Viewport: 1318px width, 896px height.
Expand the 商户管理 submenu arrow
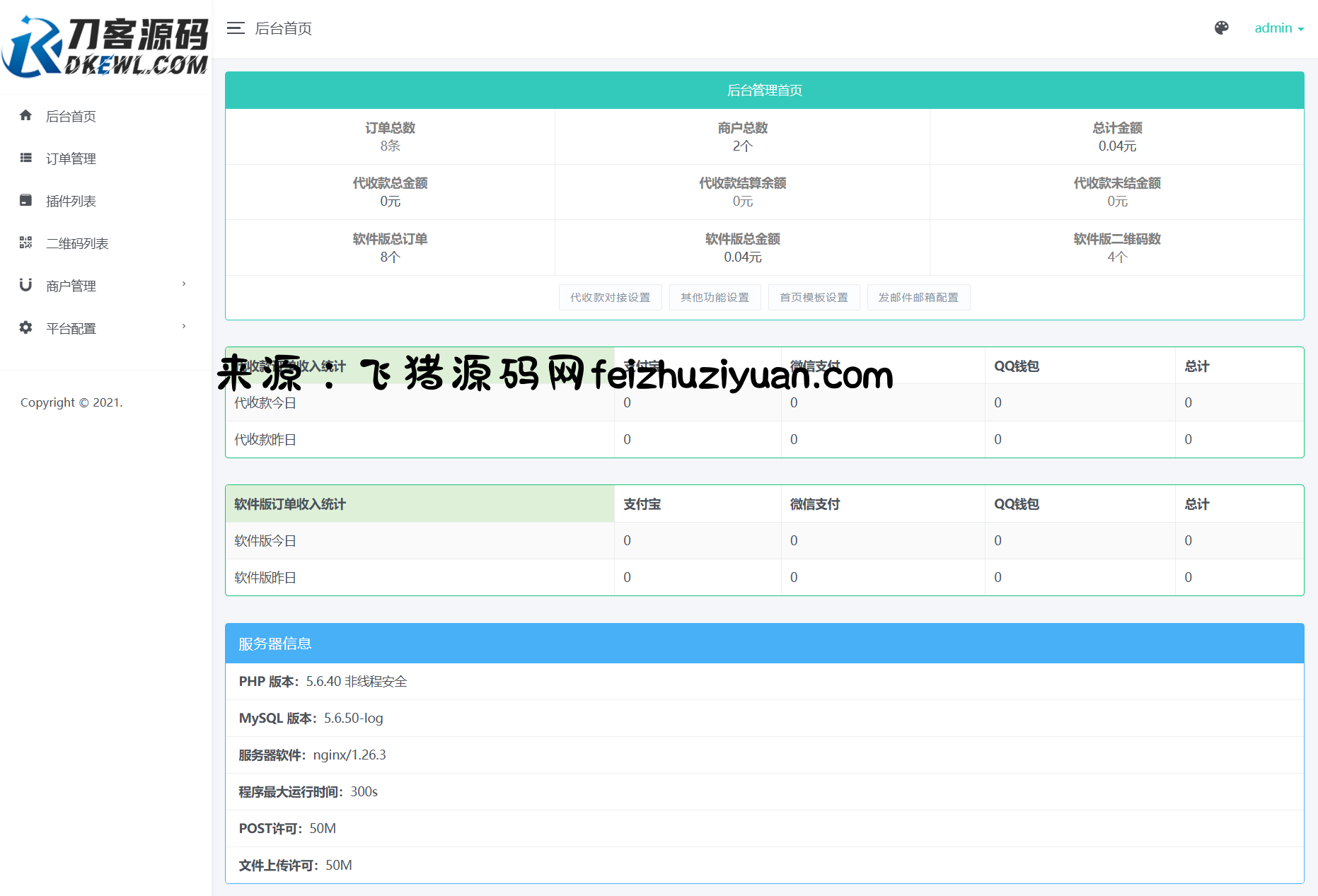click(x=184, y=284)
